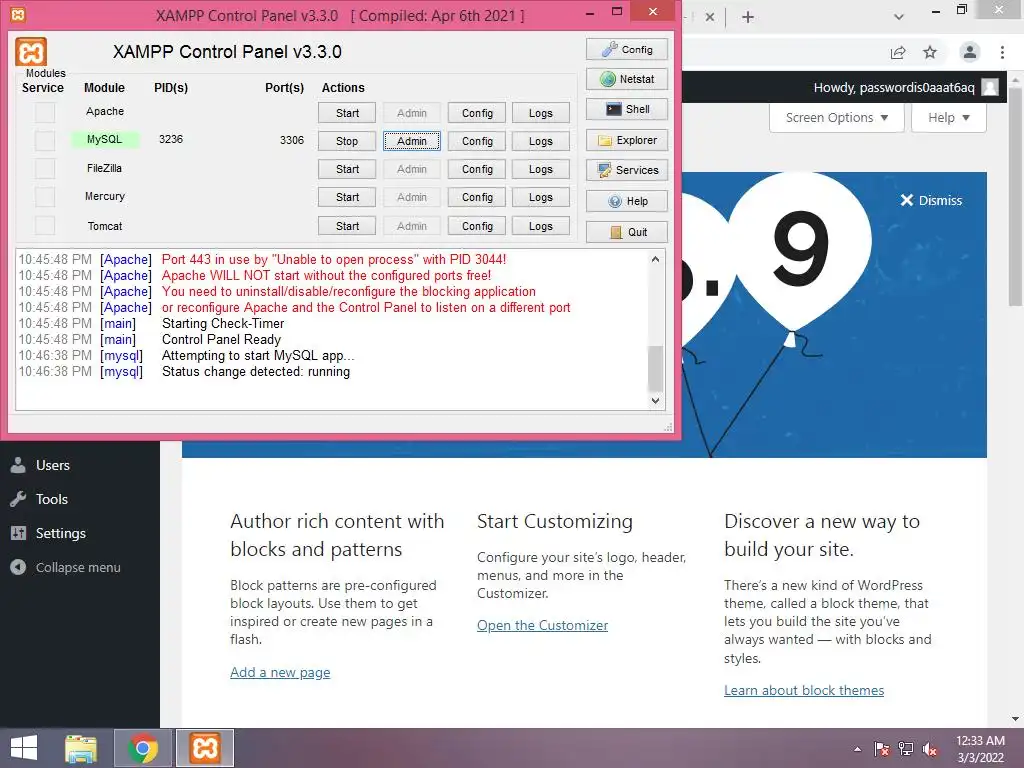Quit the XAMPP Control Panel

click(x=627, y=232)
